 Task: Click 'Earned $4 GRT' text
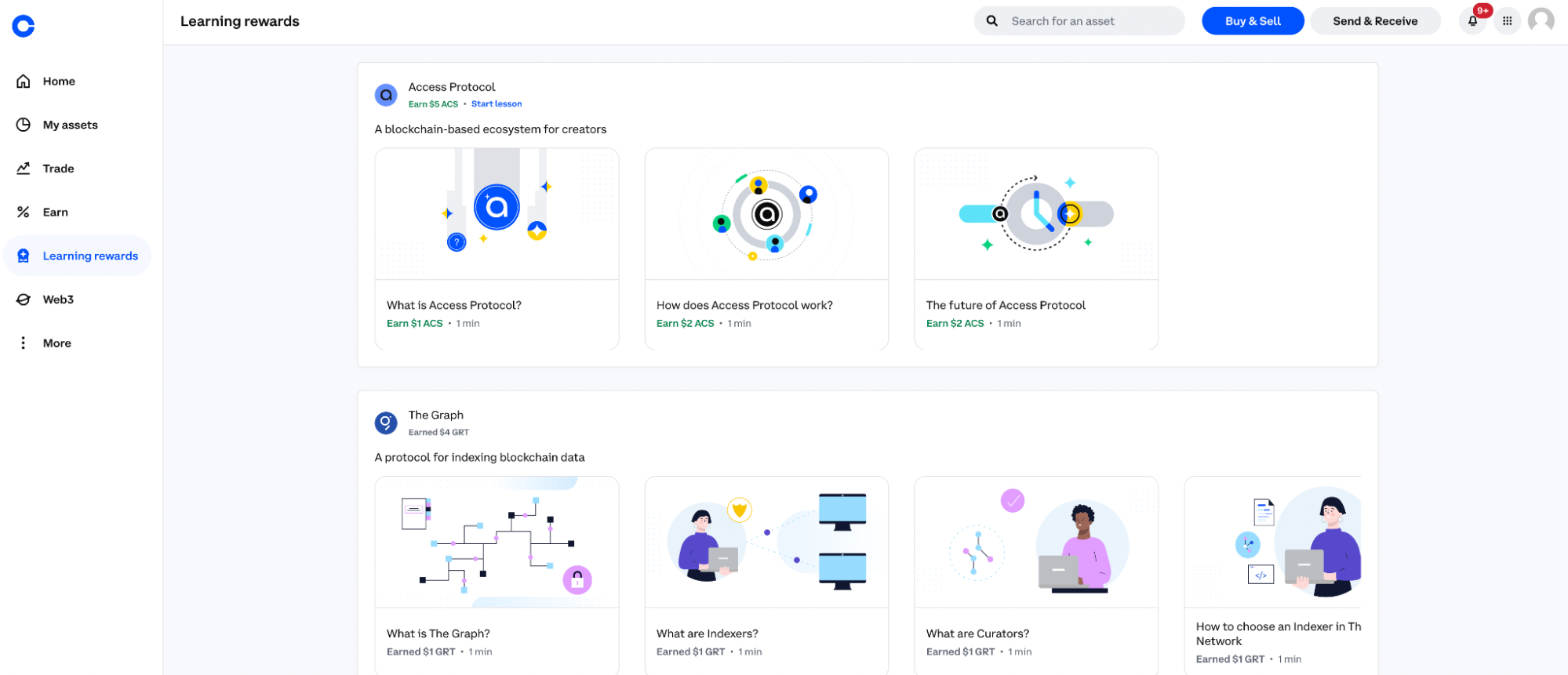[438, 432]
